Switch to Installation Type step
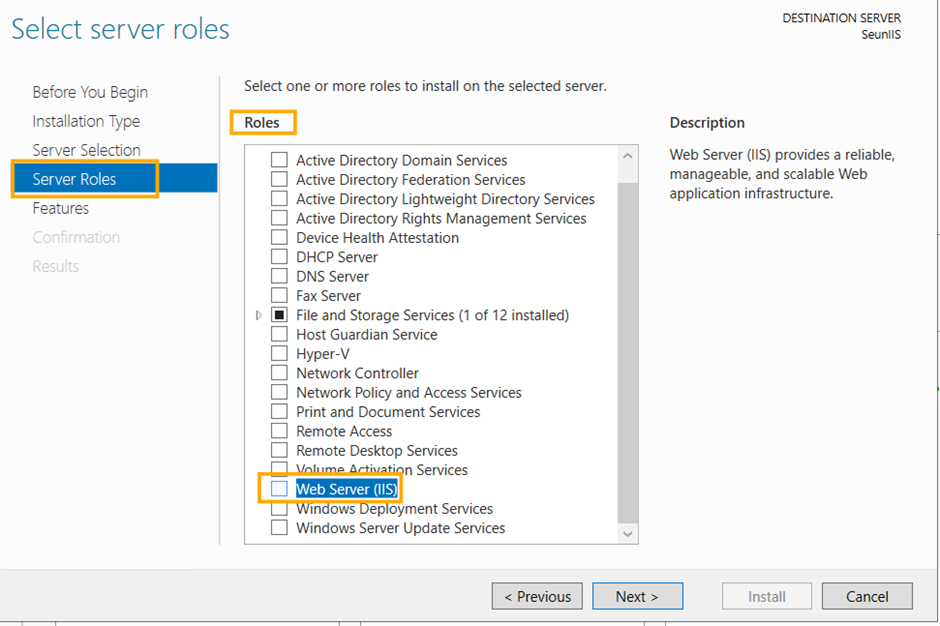The width and height of the screenshot is (940, 626). pos(86,121)
